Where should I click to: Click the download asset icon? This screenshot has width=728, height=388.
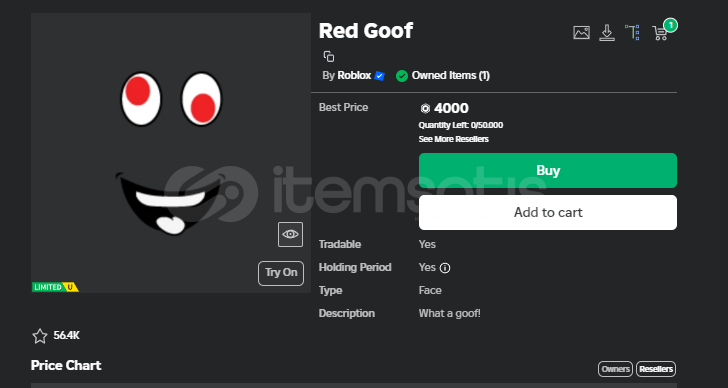[607, 32]
